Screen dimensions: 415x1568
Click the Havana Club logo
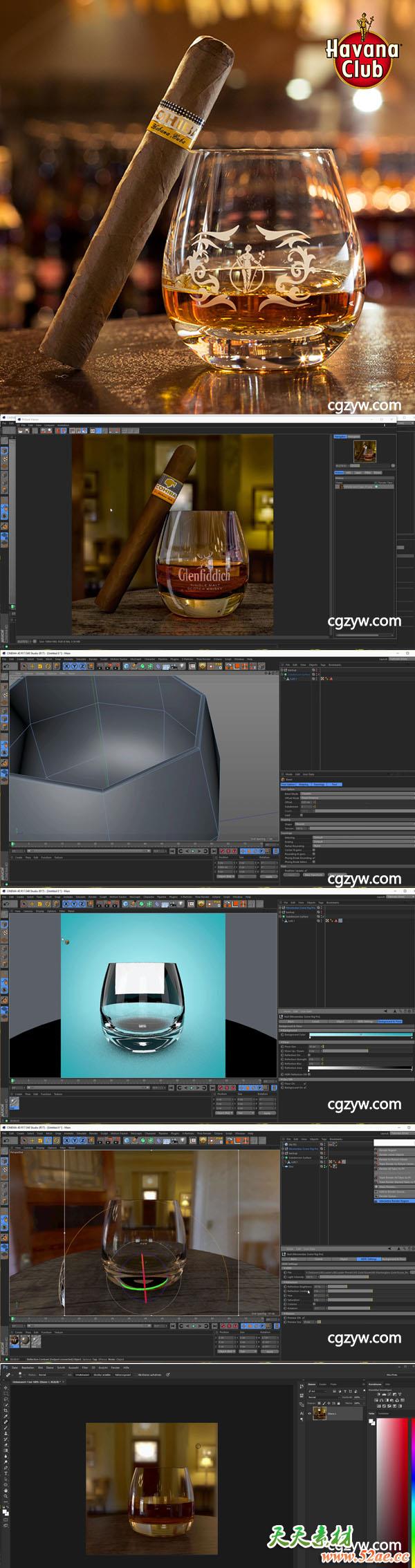click(x=362, y=50)
